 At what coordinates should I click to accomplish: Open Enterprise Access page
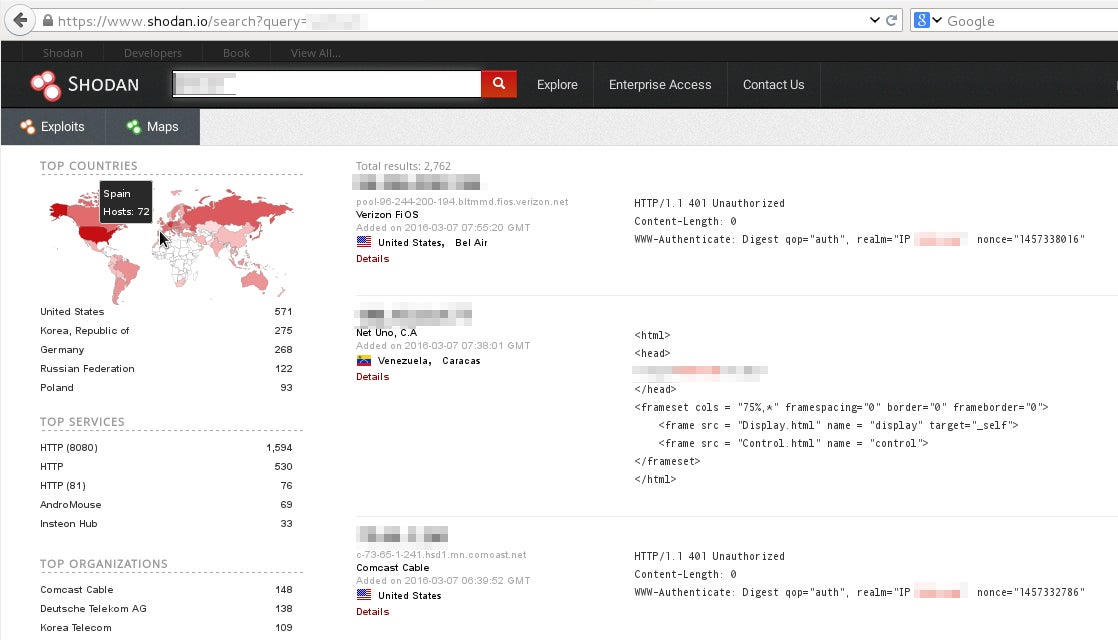click(x=660, y=85)
